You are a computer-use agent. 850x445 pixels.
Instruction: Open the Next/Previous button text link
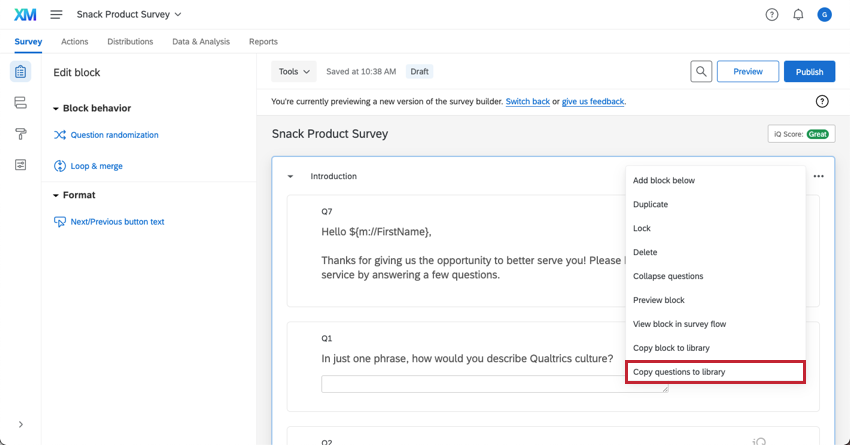point(117,222)
